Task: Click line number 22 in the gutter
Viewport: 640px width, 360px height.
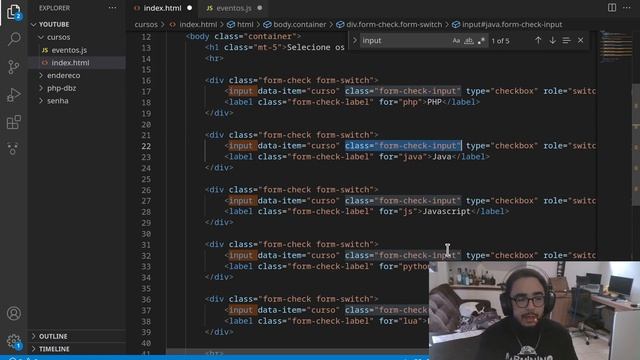Action: 146,146
